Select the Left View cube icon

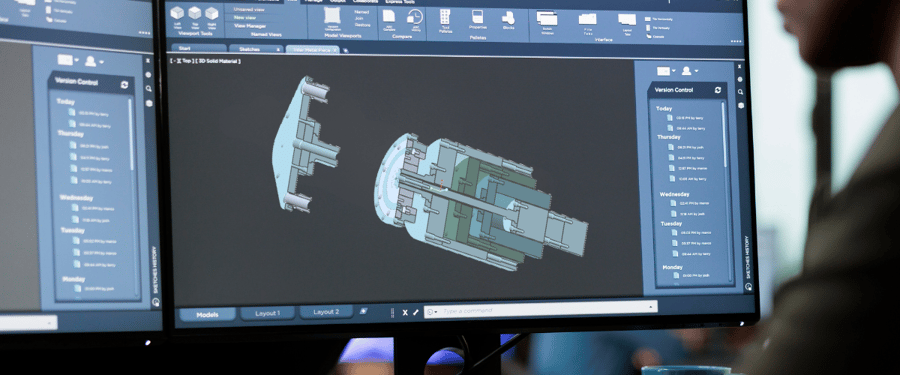tap(177, 12)
